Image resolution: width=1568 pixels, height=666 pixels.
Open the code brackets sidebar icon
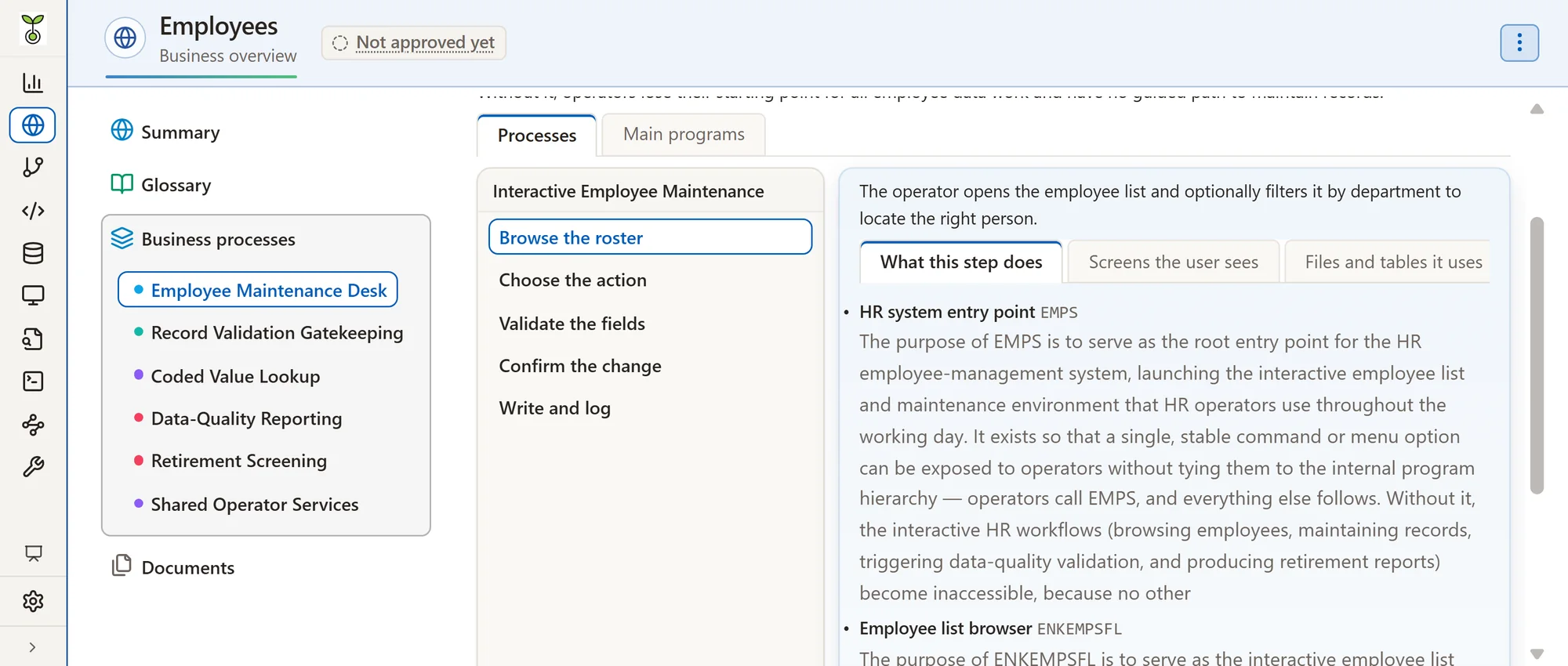(33, 211)
